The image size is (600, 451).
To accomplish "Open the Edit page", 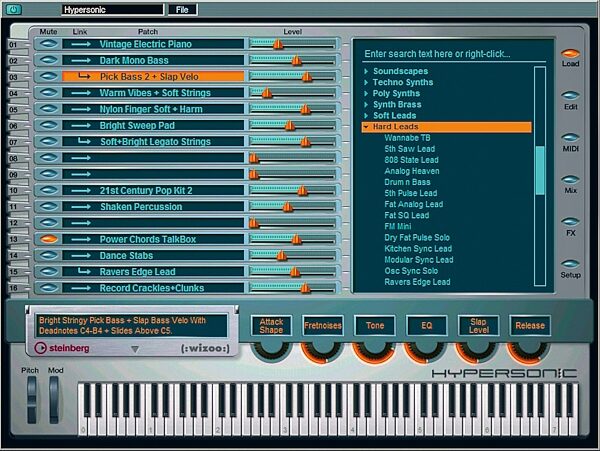I will [x=570, y=95].
